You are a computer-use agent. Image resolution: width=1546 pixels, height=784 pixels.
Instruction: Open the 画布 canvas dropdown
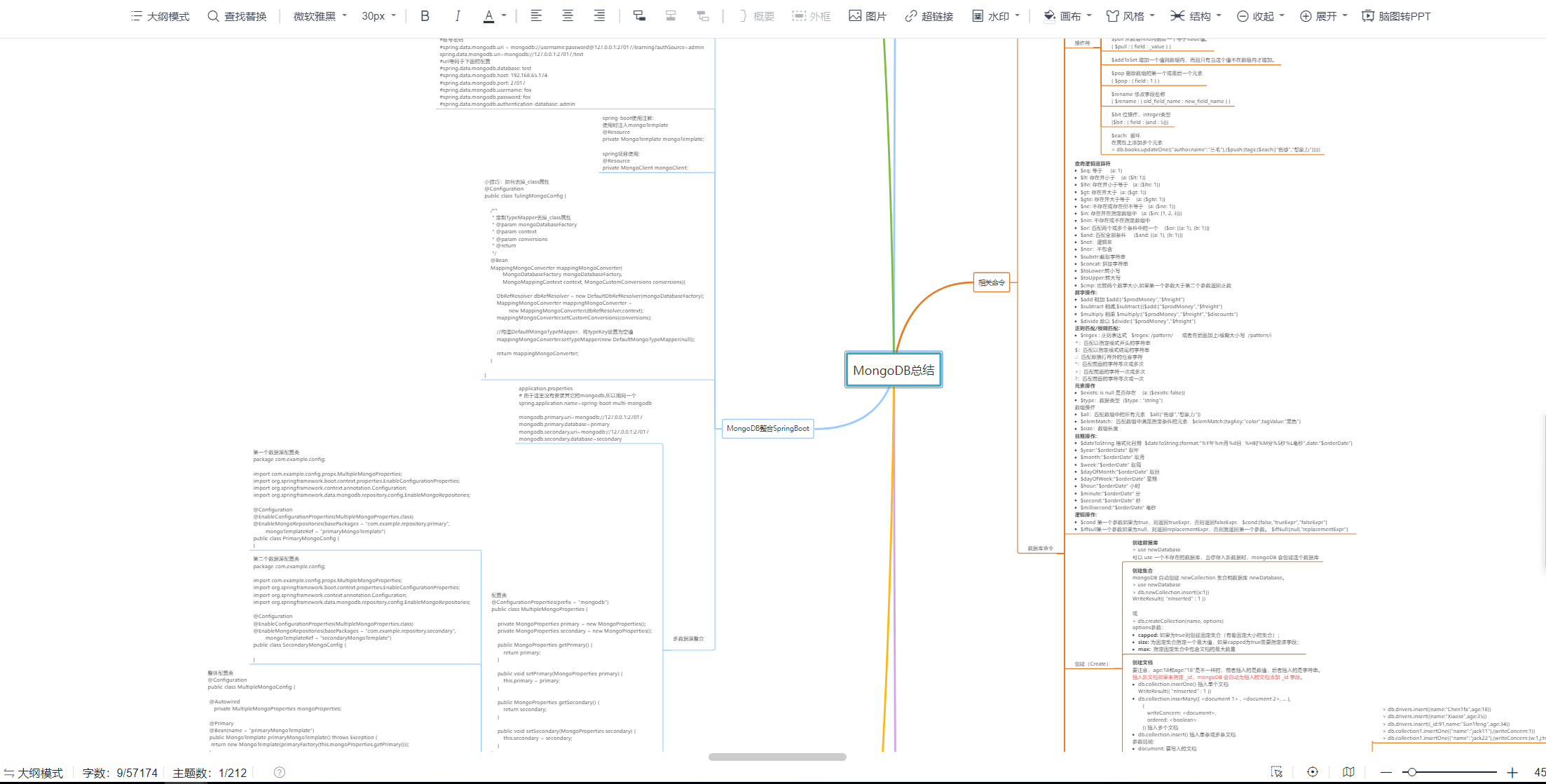tap(1067, 16)
